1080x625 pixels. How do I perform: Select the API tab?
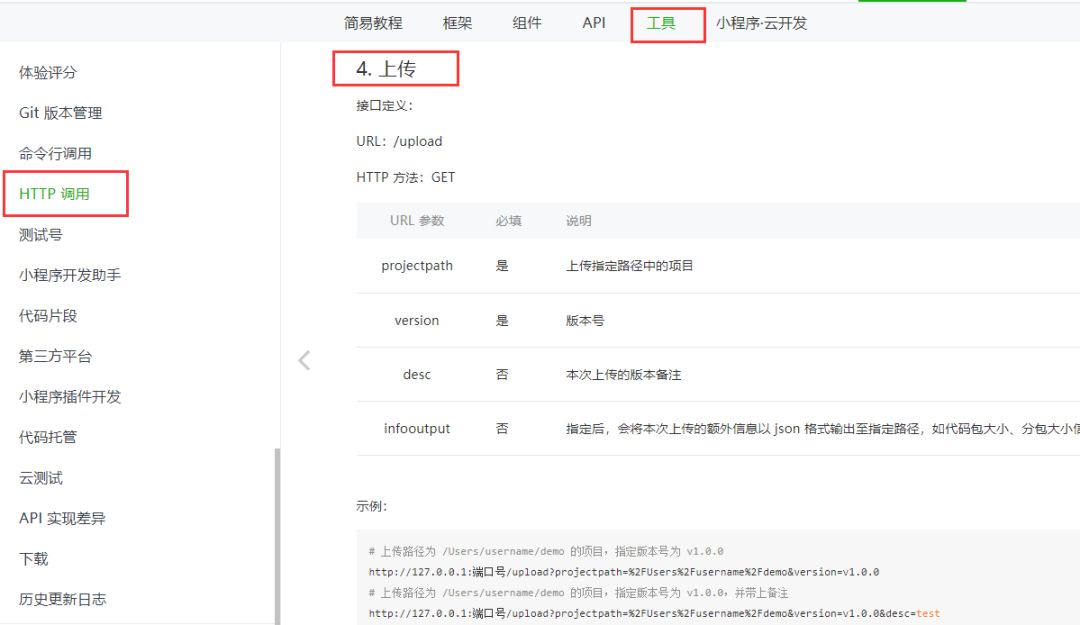click(594, 23)
